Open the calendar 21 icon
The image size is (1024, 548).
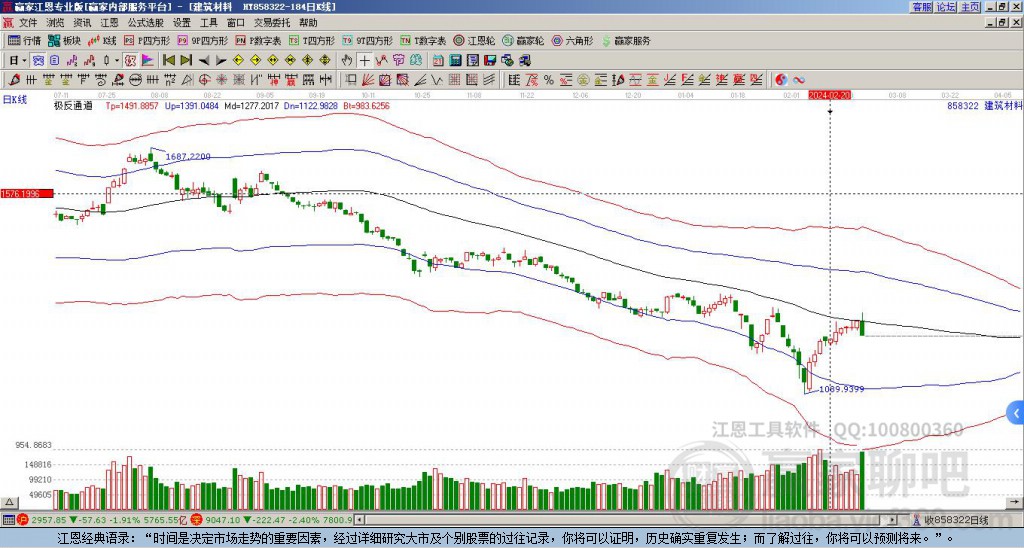438,60
